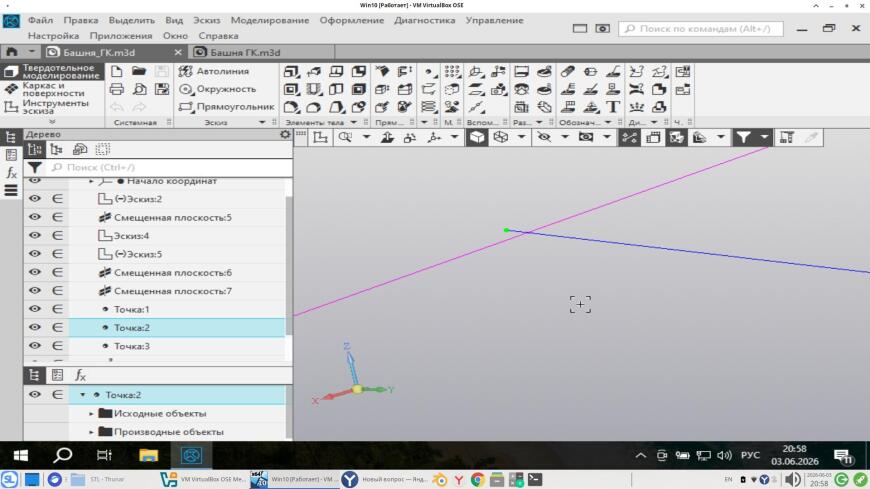Click the tree search field

point(169,167)
